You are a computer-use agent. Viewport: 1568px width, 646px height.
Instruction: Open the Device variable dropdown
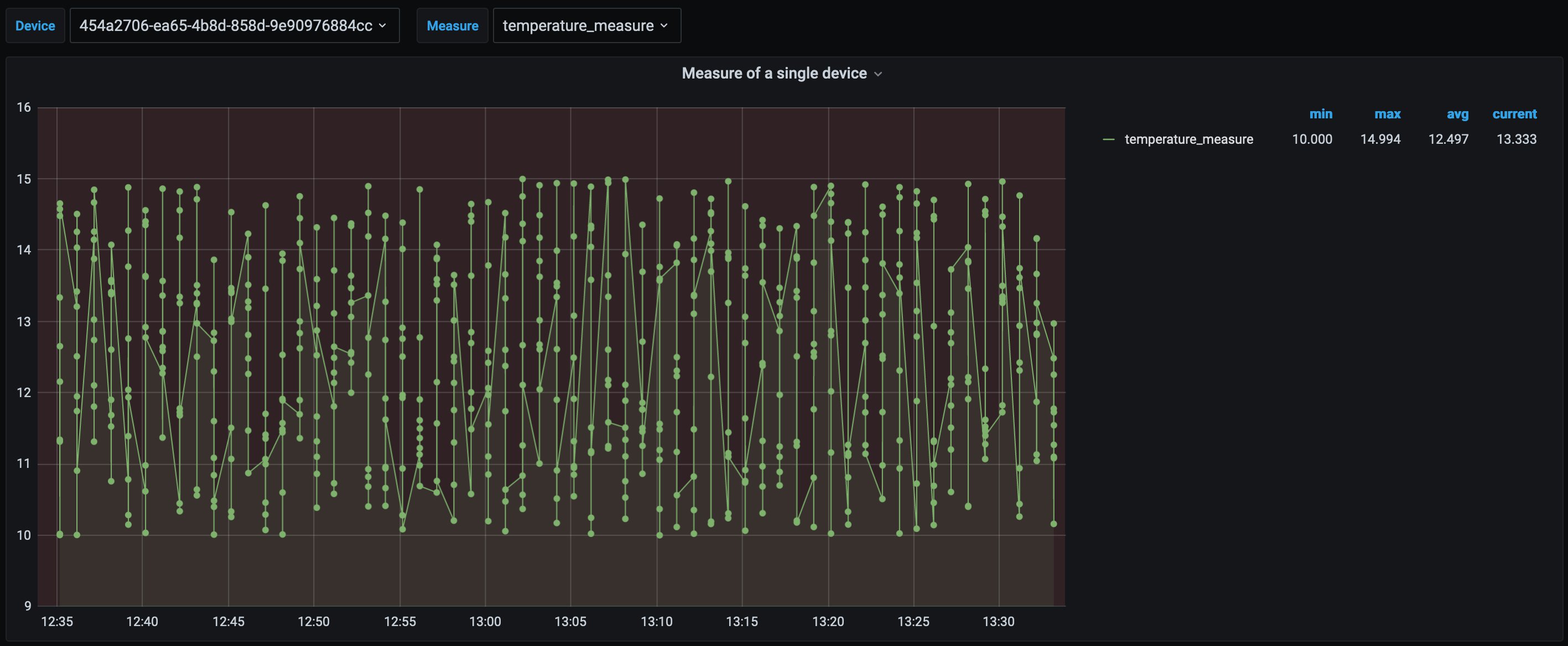[x=235, y=25]
